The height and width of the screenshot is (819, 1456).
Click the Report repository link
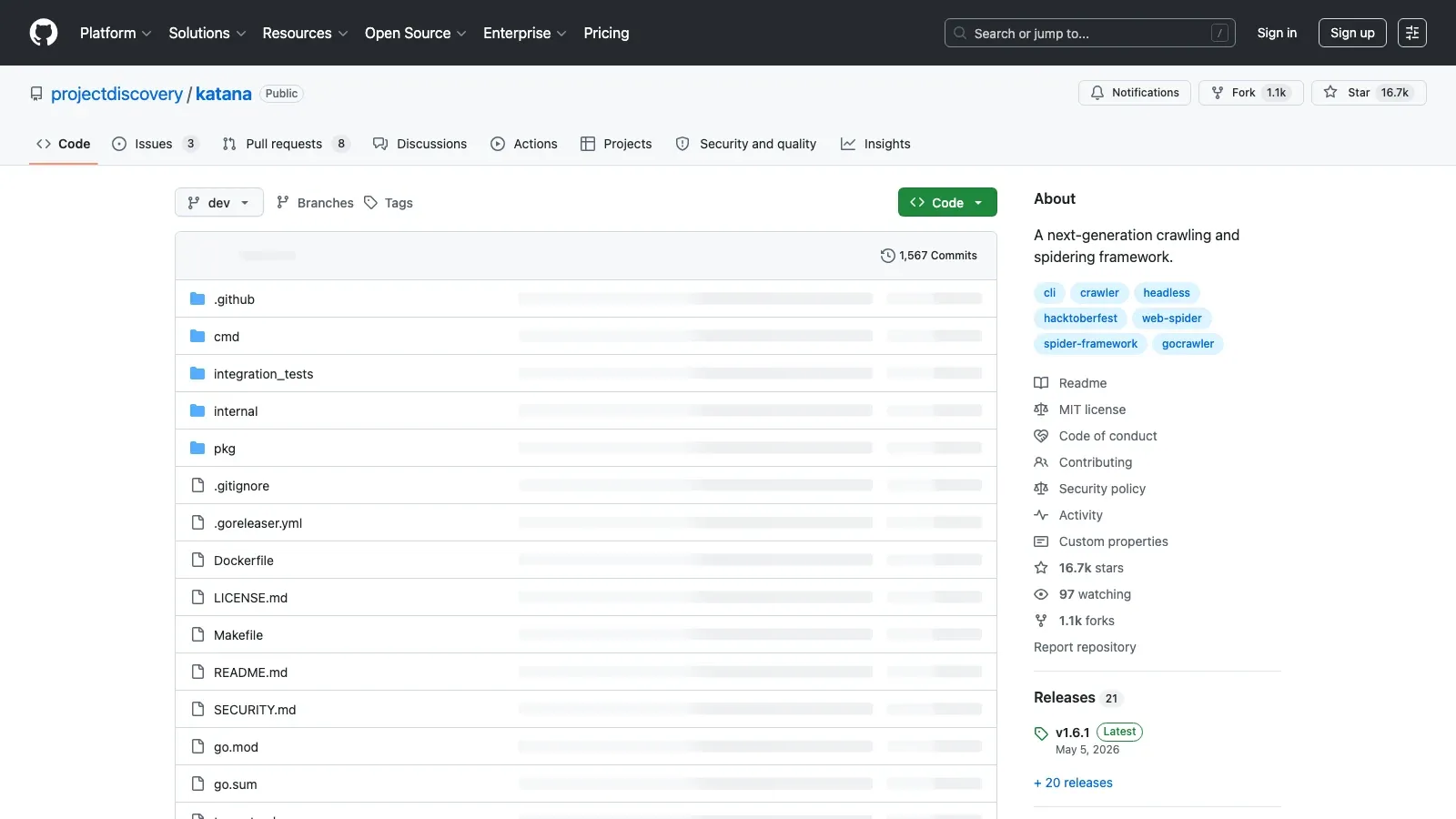[x=1085, y=647]
